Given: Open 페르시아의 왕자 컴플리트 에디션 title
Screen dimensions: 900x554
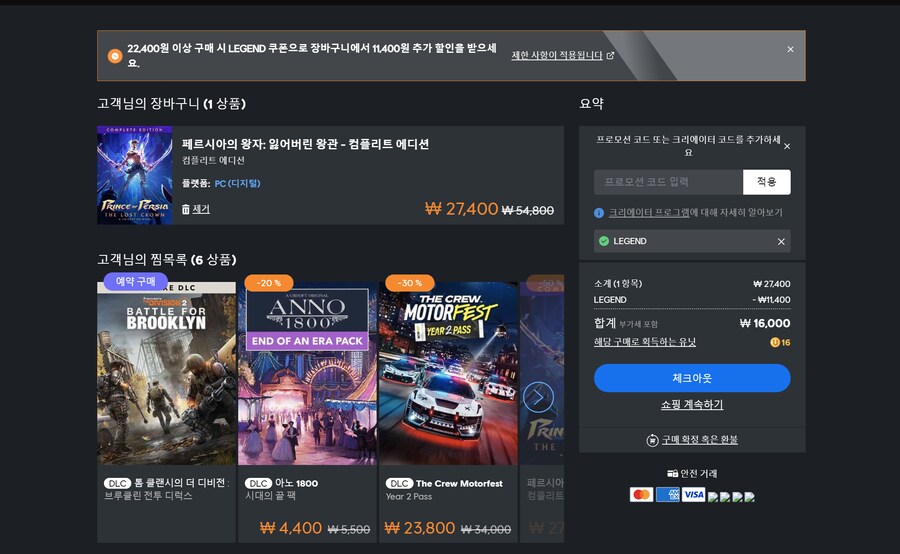Looking at the screenshot, I should point(305,144).
